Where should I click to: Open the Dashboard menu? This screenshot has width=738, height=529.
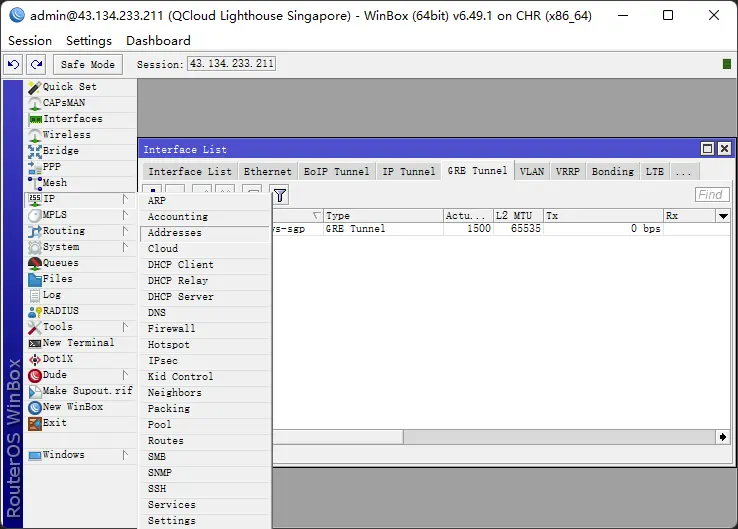(x=158, y=41)
